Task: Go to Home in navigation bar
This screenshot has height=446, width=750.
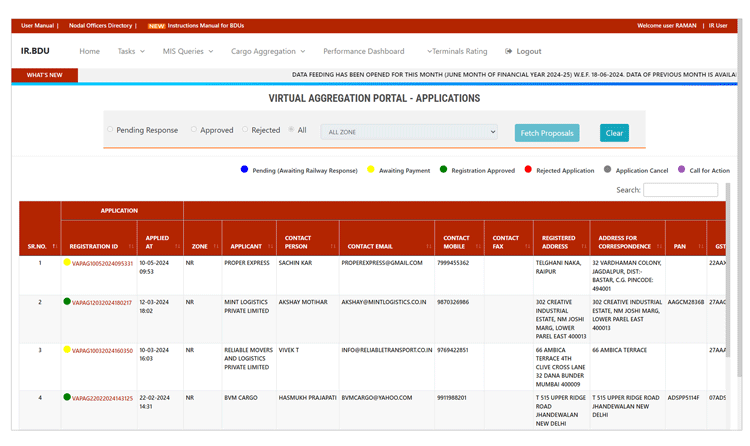Action: pyautogui.click(x=89, y=51)
